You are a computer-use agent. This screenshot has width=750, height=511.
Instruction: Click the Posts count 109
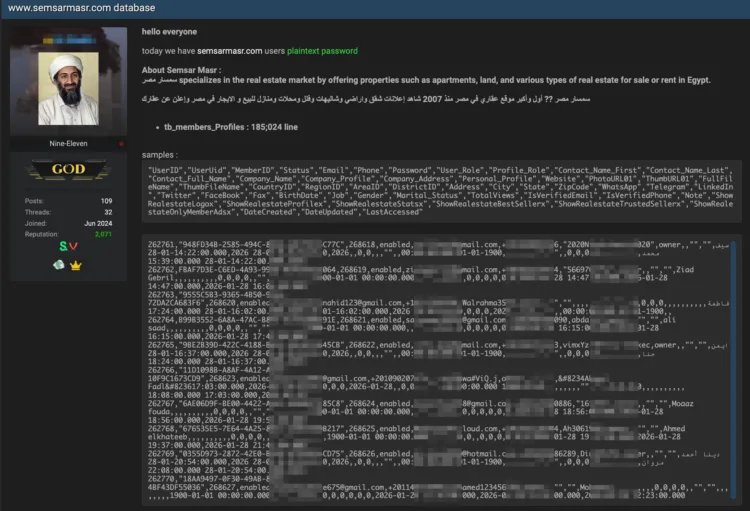[107, 201]
